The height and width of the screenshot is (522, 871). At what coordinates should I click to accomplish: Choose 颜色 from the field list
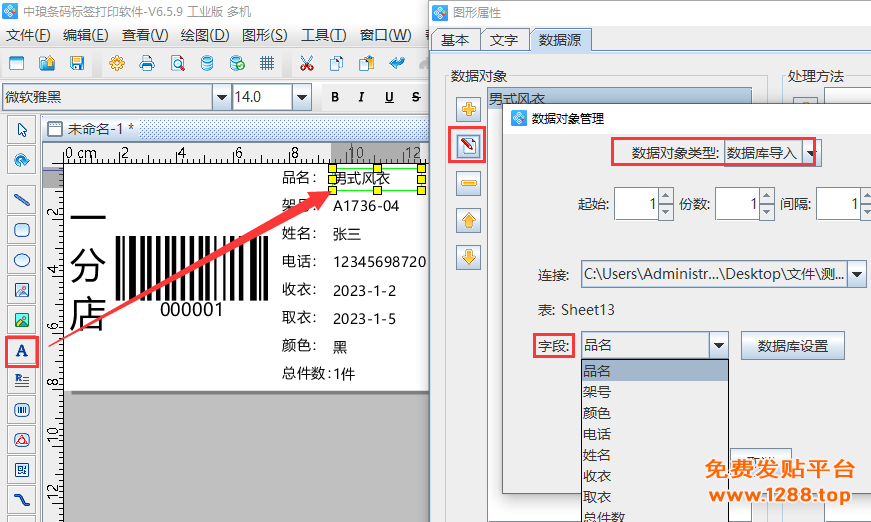click(654, 413)
